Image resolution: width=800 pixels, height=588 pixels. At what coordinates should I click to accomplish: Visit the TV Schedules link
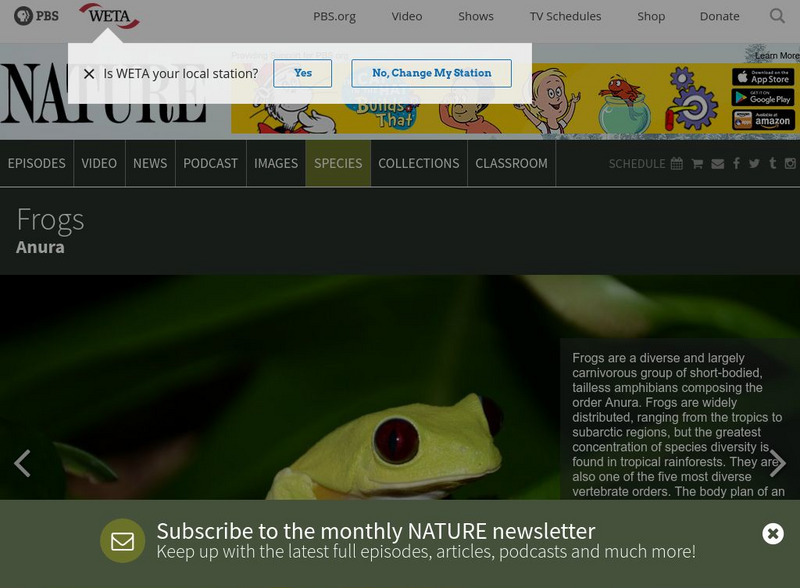click(x=565, y=16)
